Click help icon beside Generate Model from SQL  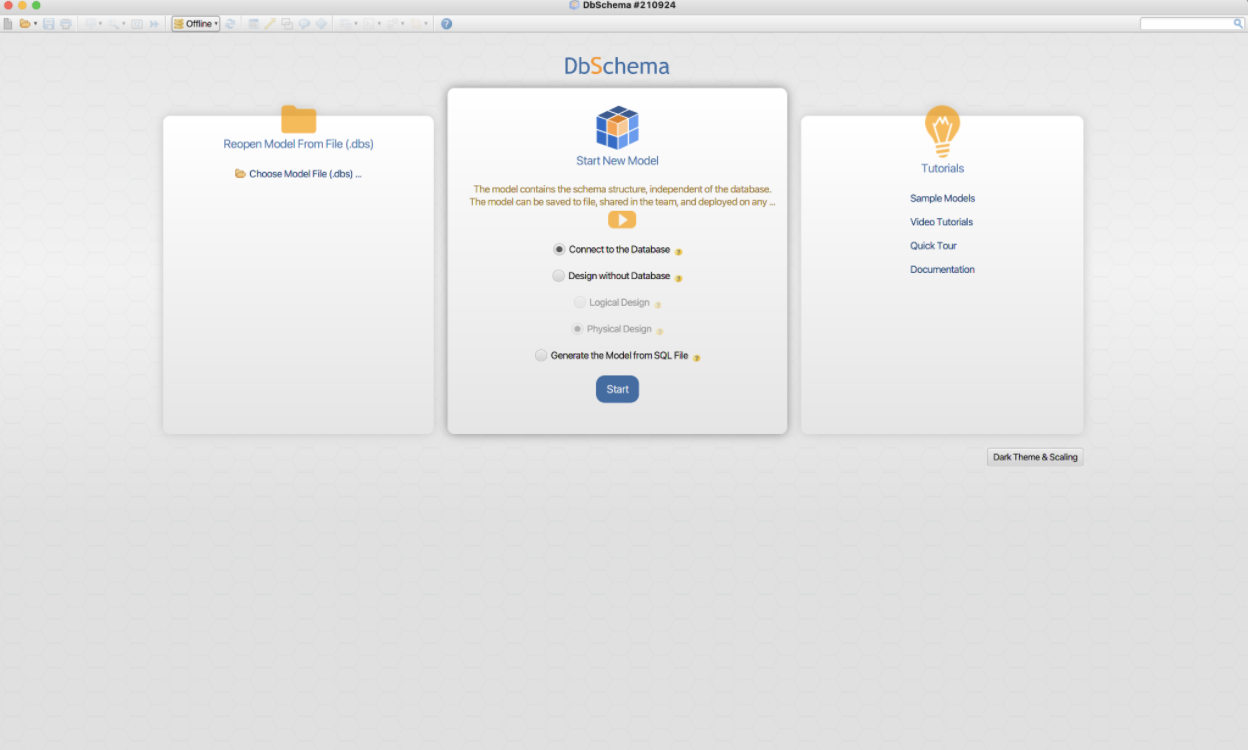point(696,357)
